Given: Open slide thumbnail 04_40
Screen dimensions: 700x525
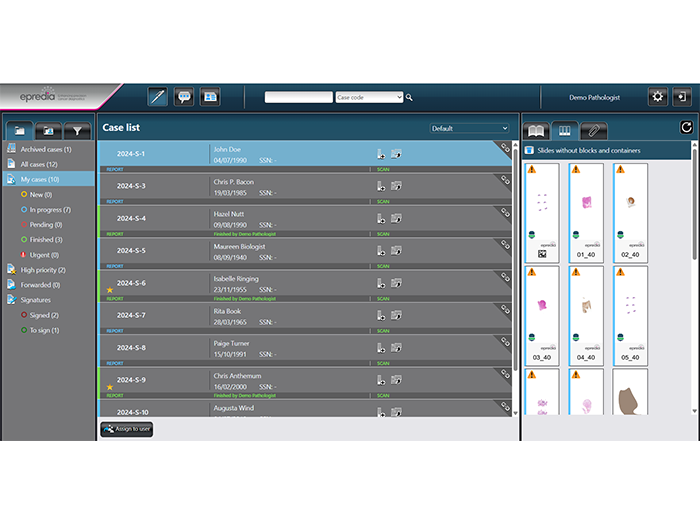Looking at the screenshot, I should click(586, 316).
